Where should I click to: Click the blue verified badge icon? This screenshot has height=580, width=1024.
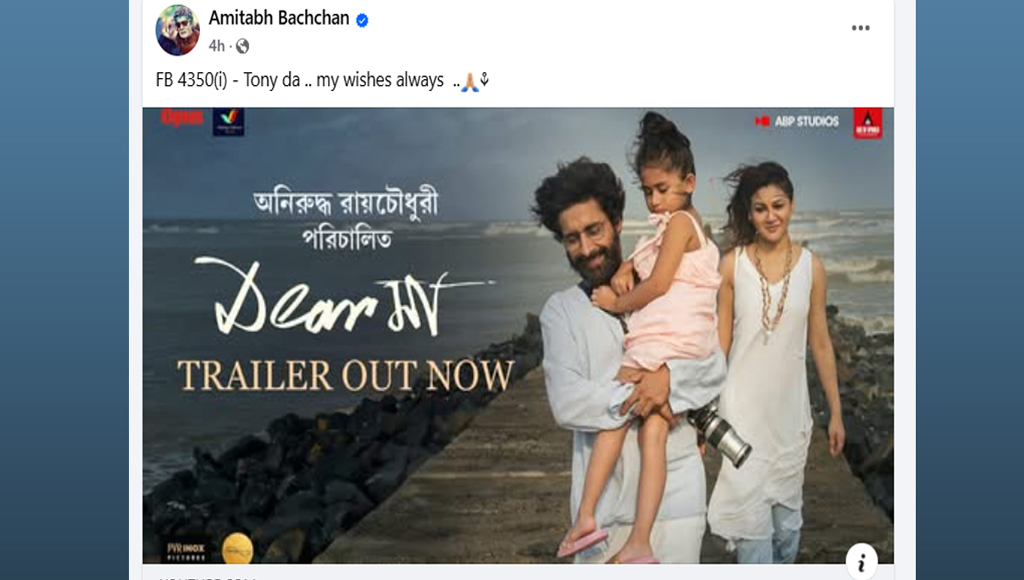[x=362, y=20]
